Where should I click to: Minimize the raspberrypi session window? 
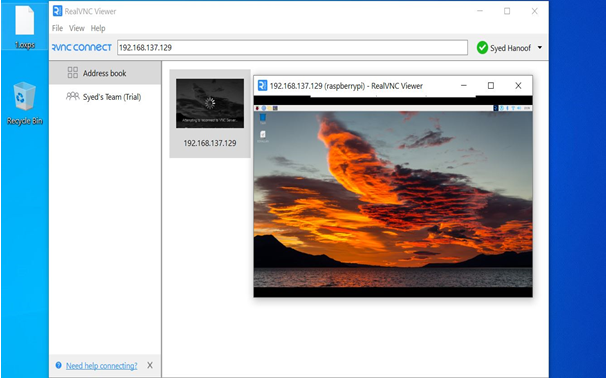[464, 85]
